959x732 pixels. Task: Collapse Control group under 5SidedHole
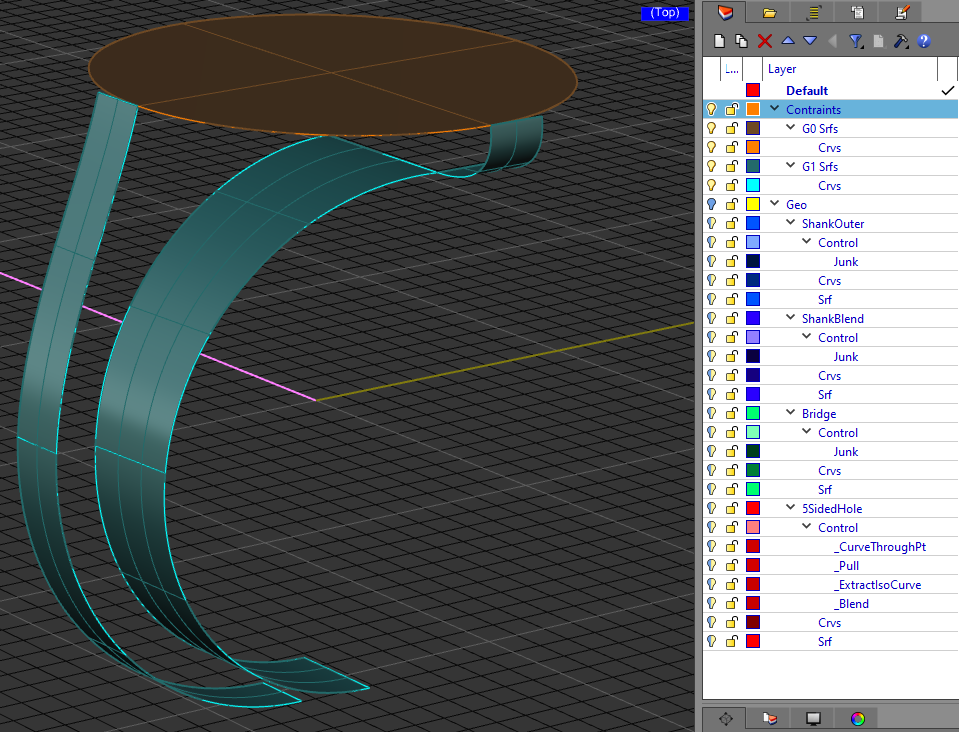(807, 527)
